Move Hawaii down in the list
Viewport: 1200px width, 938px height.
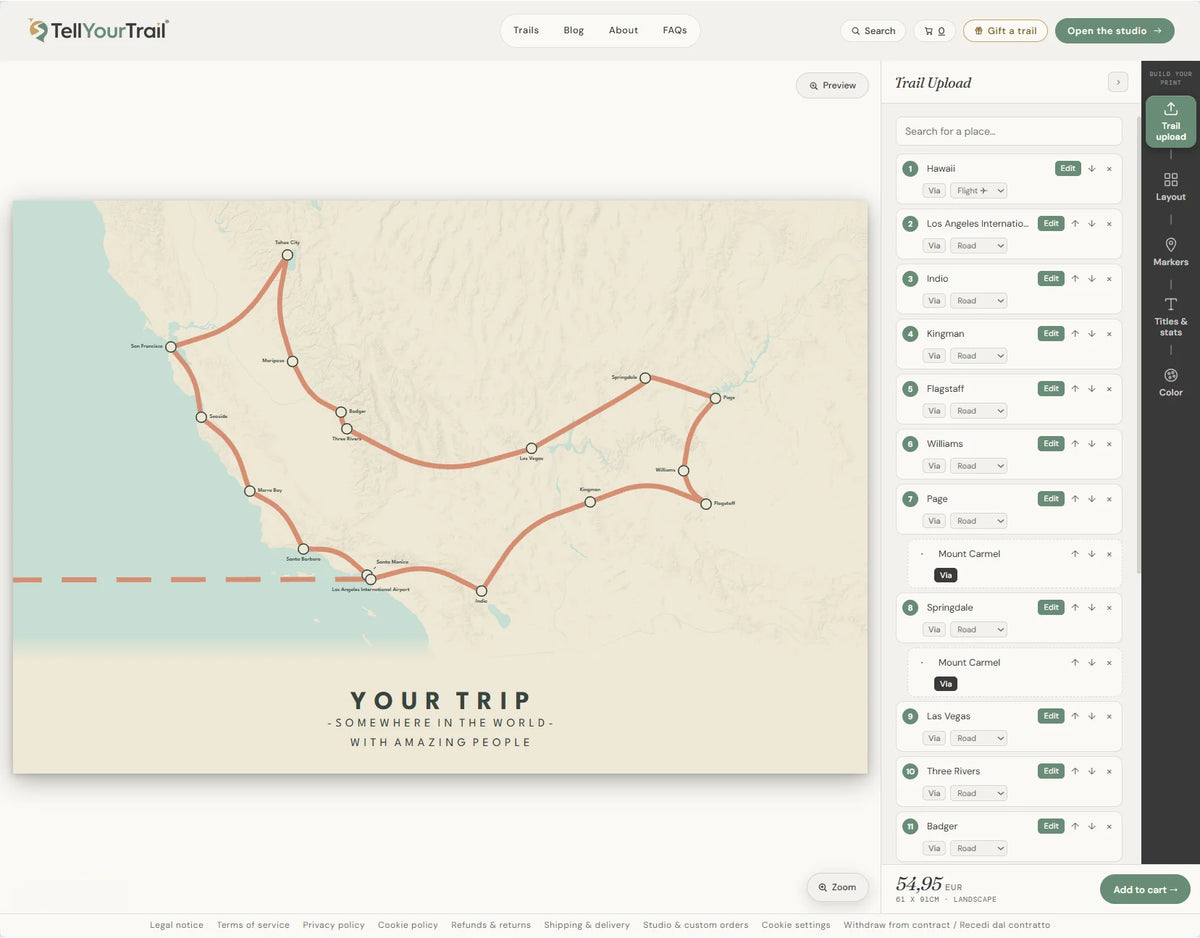[1092, 169]
